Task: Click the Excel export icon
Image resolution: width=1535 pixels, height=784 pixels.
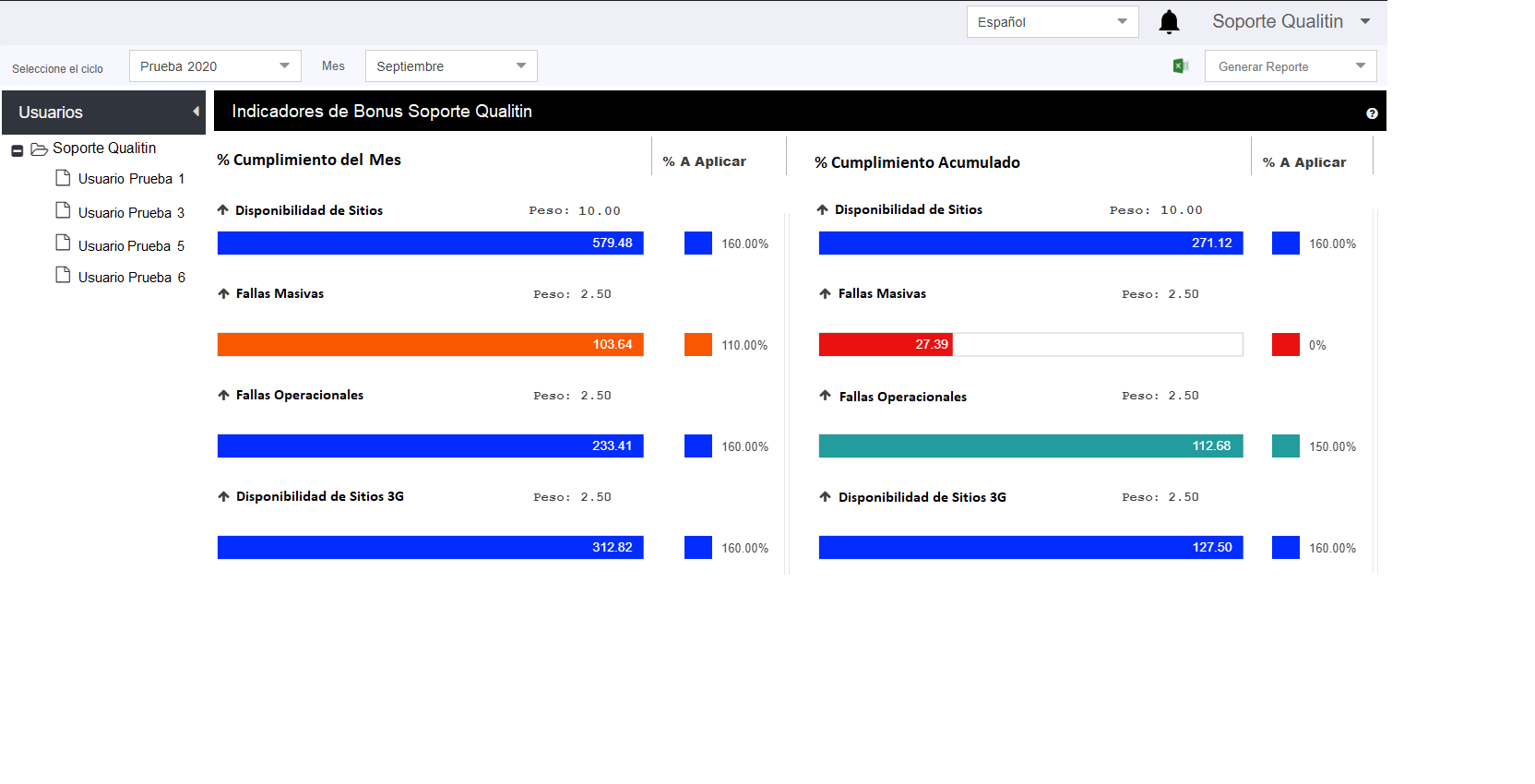Action: coord(1180,65)
